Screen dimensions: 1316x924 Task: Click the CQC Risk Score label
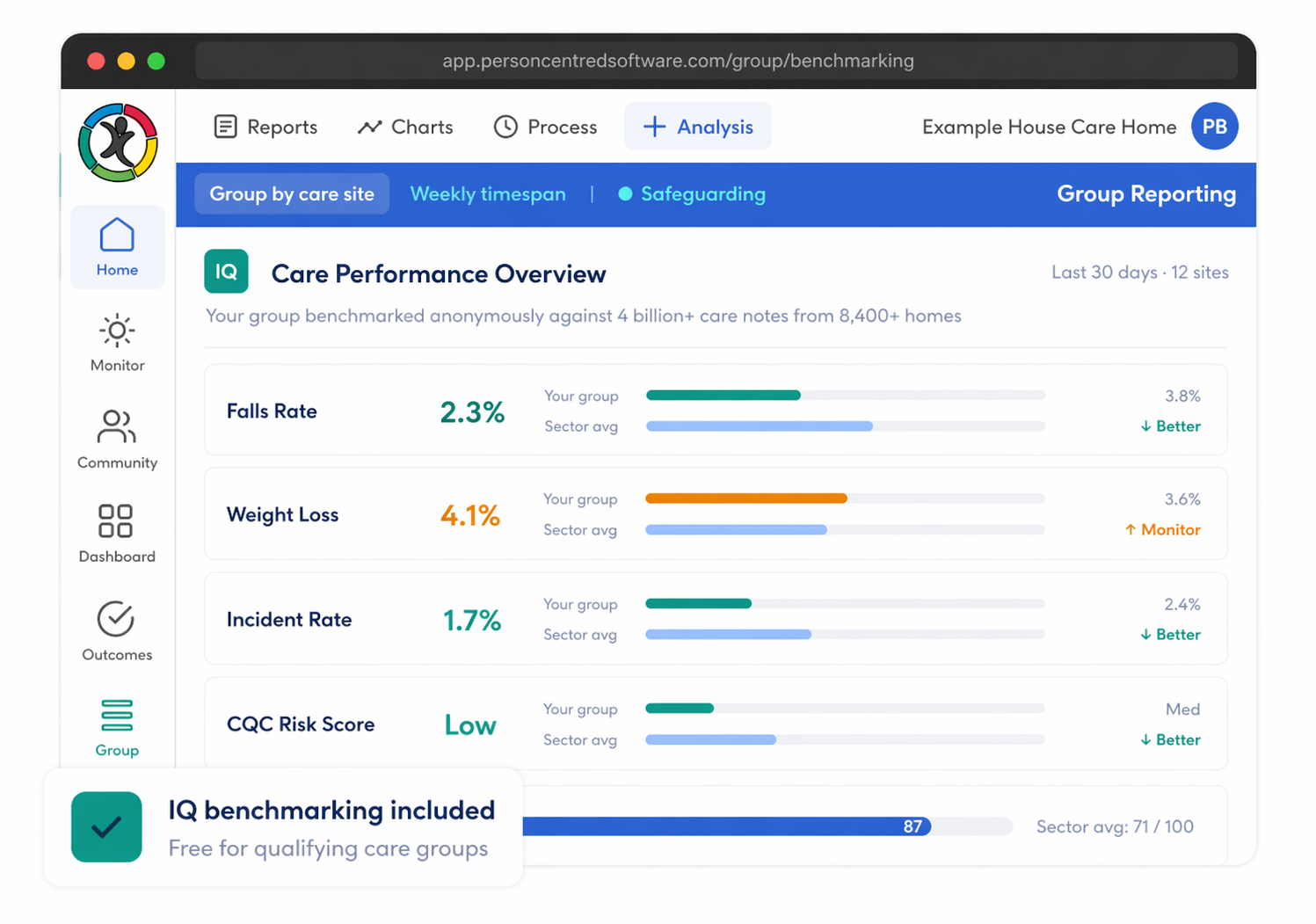click(x=301, y=724)
